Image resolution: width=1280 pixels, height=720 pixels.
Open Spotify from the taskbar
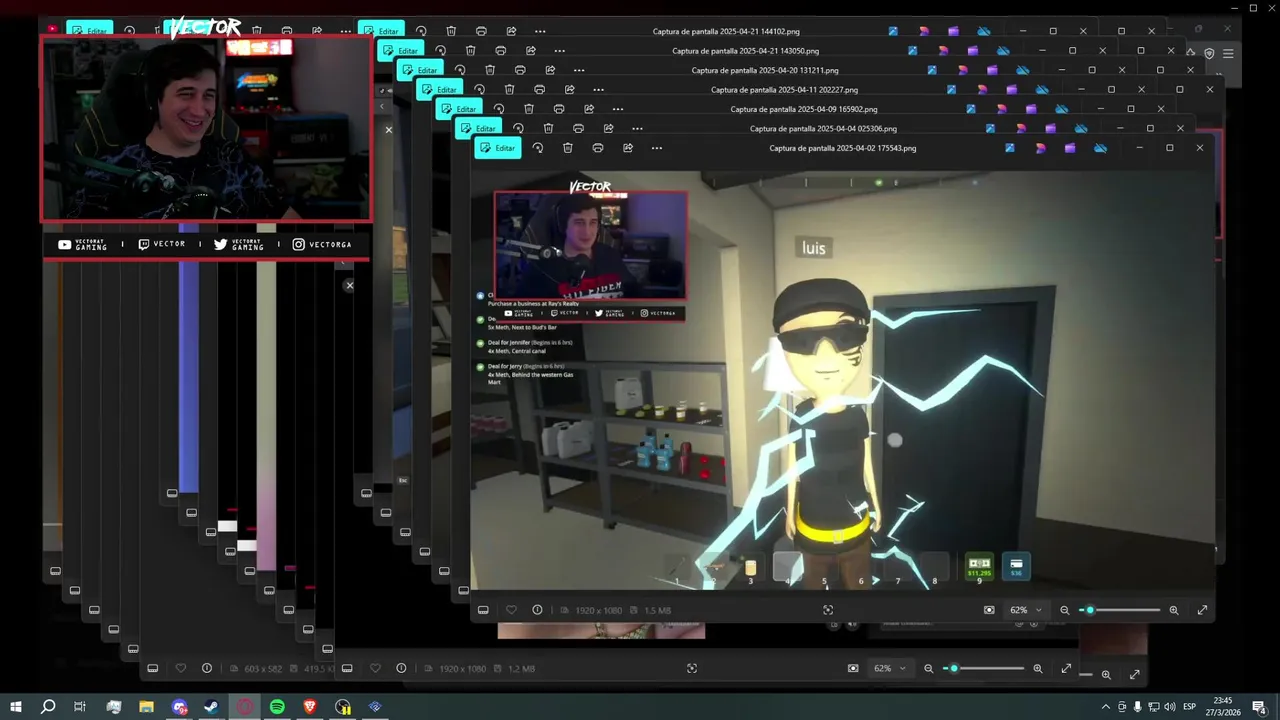[x=277, y=707]
